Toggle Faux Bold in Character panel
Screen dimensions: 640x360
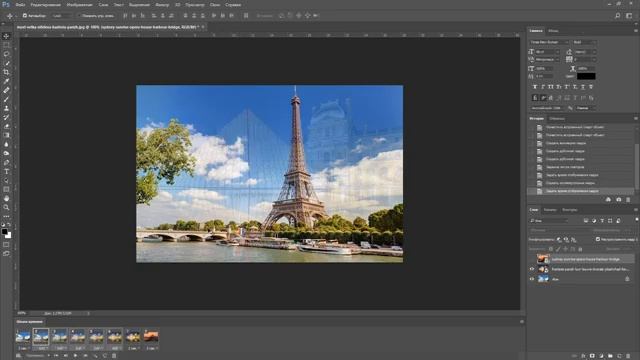(535, 87)
